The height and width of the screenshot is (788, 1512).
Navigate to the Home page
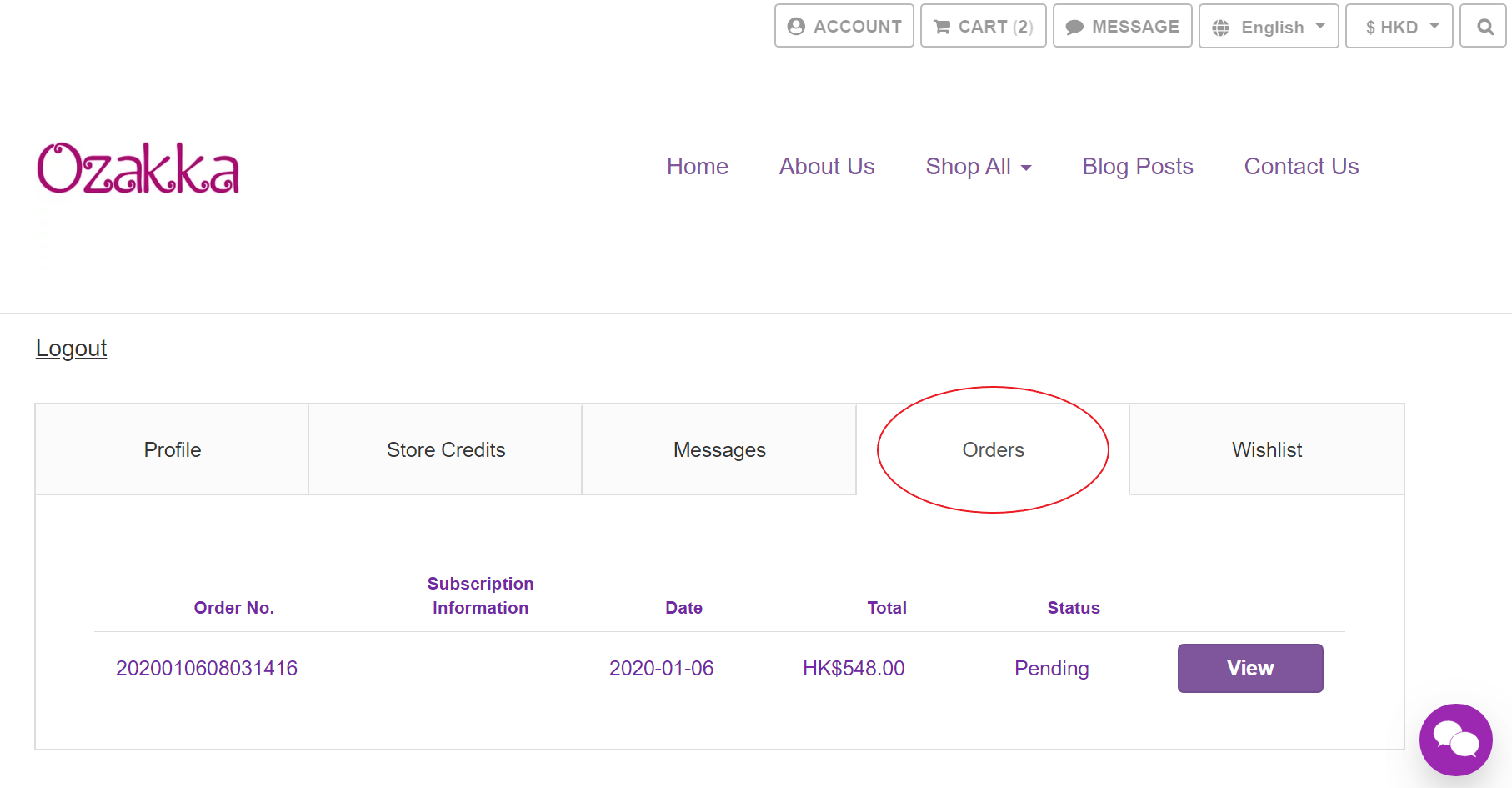pyautogui.click(x=697, y=167)
